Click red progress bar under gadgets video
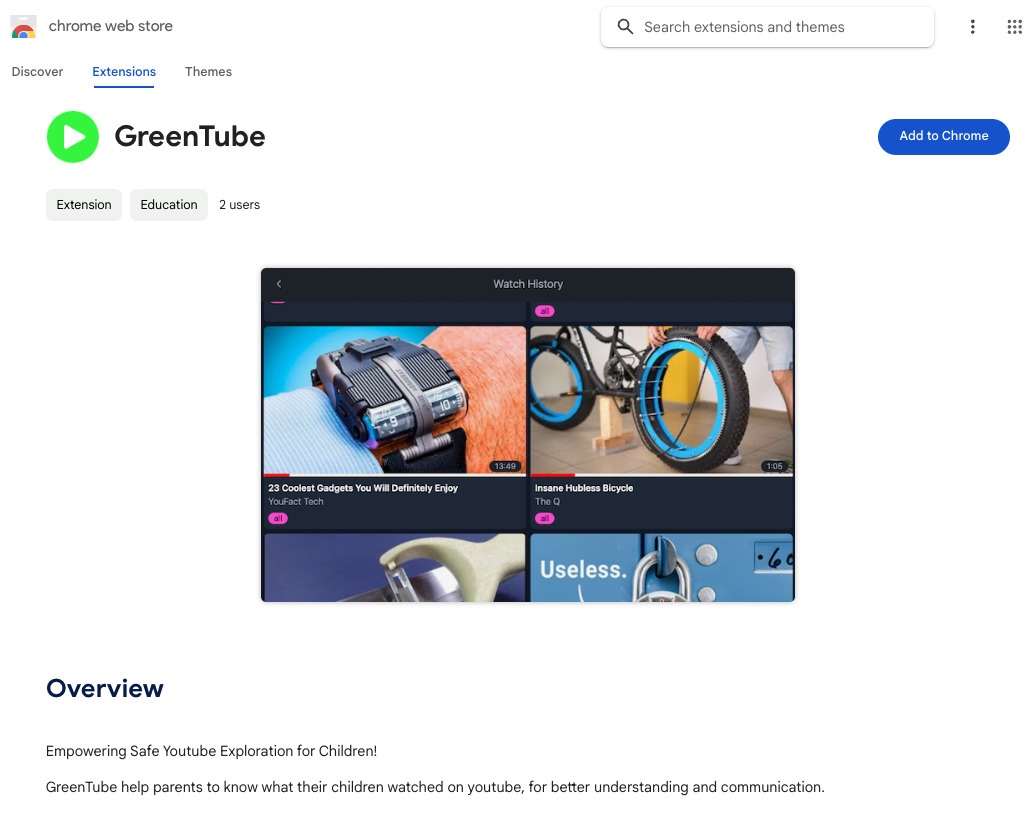Viewport: 1032px width, 815px height. click(x=277, y=475)
